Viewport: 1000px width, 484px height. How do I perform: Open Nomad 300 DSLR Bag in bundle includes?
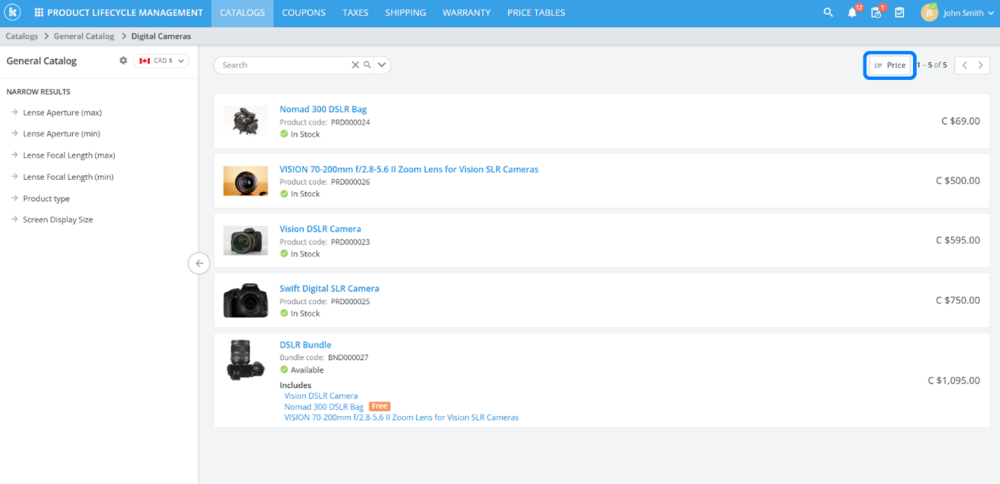(x=324, y=406)
